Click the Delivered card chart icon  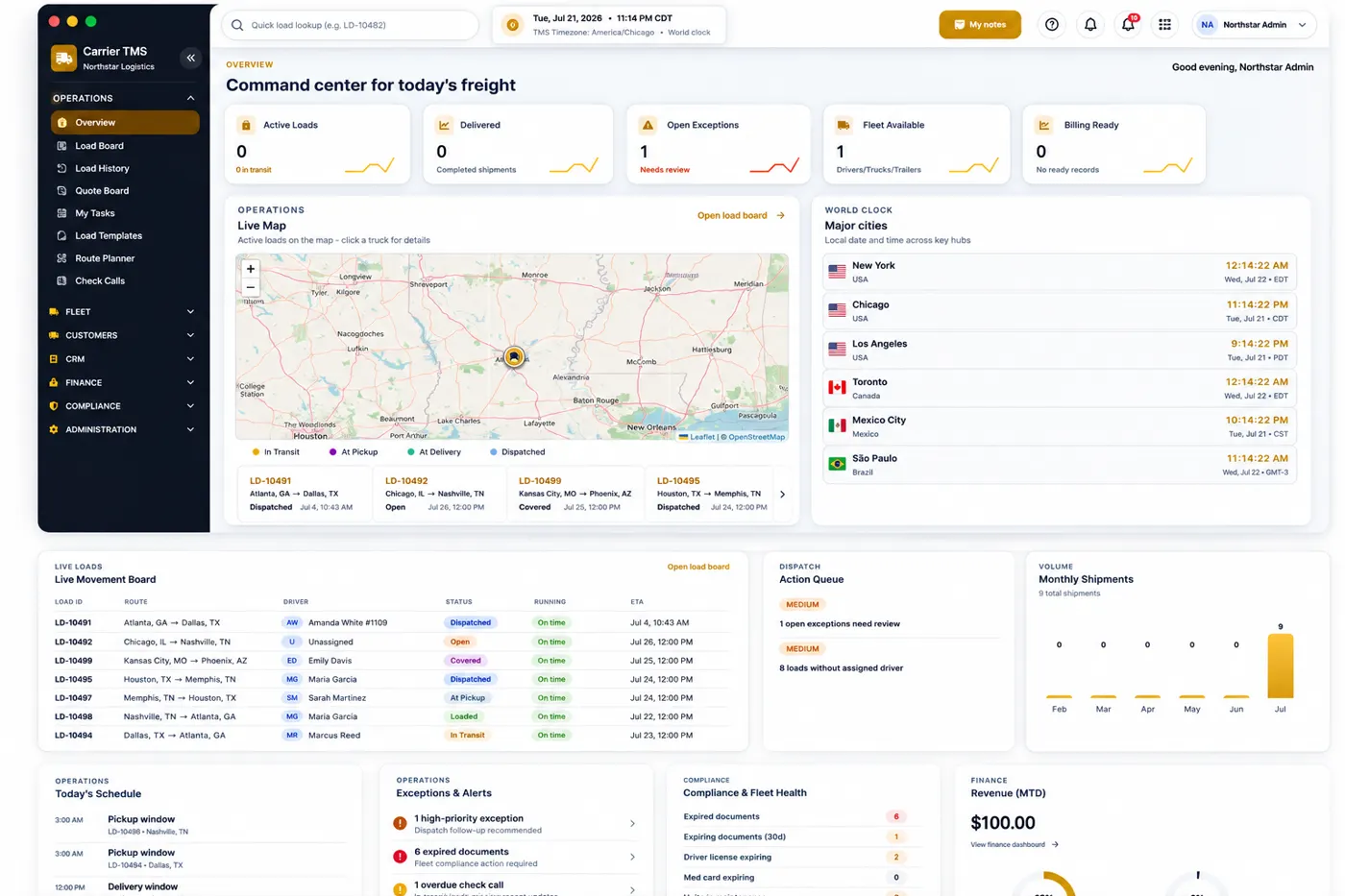(x=444, y=125)
